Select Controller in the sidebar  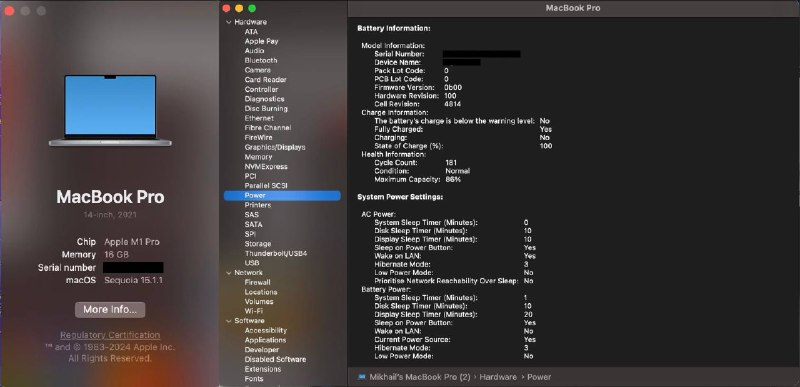261,89
